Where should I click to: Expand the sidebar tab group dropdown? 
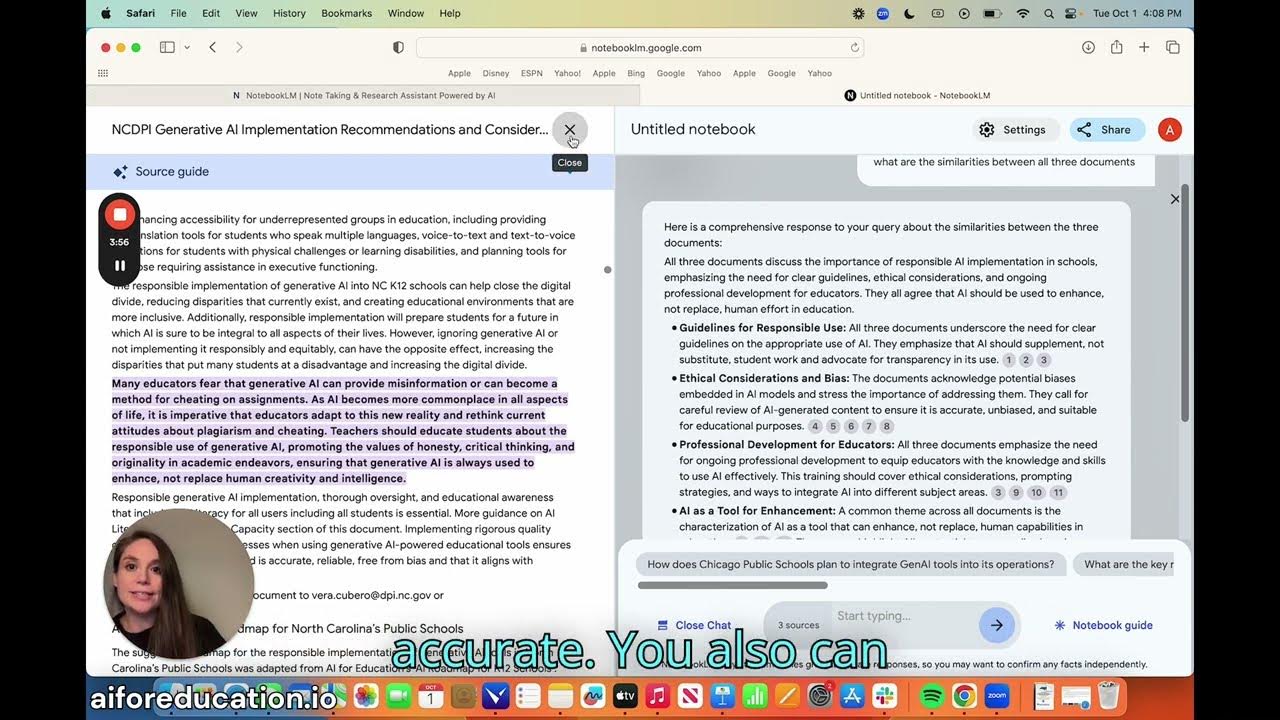coord(187,47)
